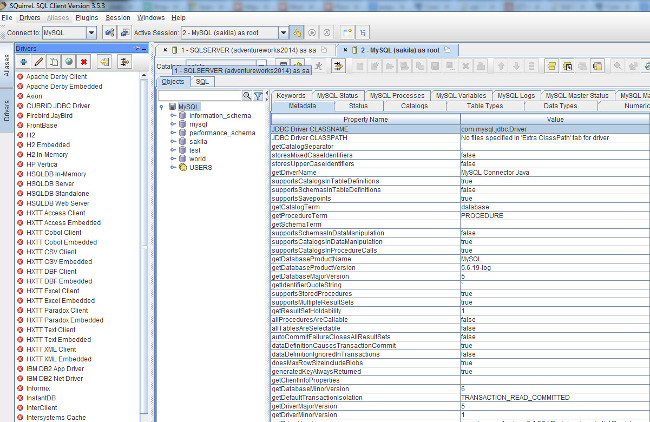Switch to the SQL tab

[202, 82]
